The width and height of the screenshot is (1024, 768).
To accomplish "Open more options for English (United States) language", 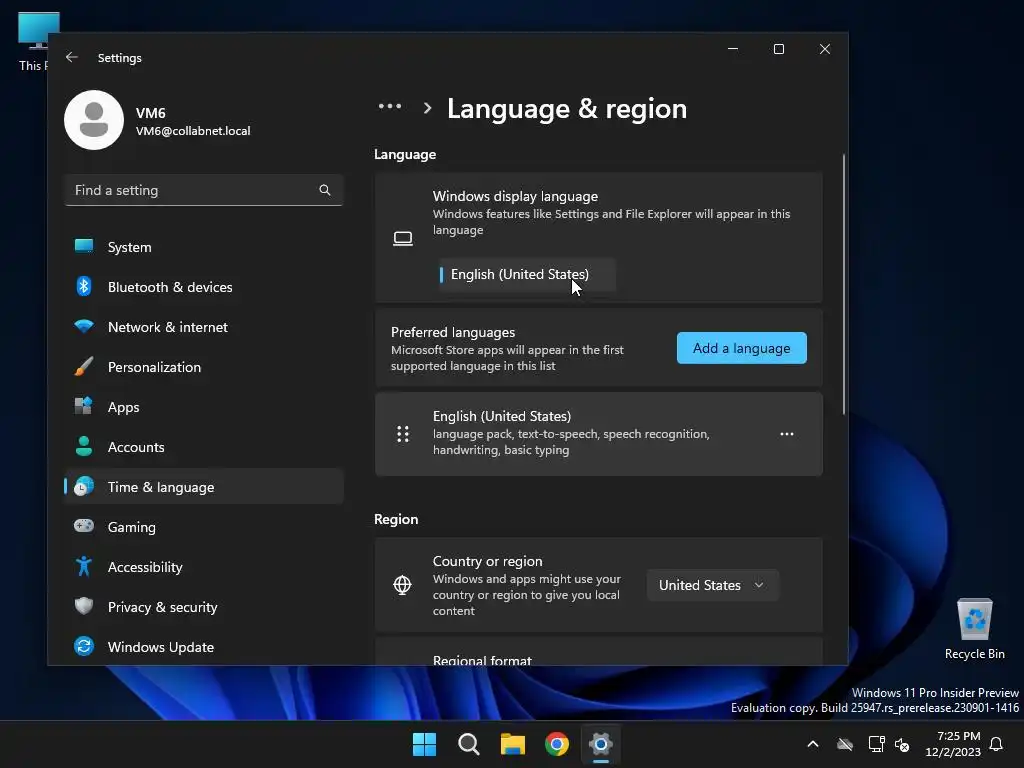I will [787, 434].
